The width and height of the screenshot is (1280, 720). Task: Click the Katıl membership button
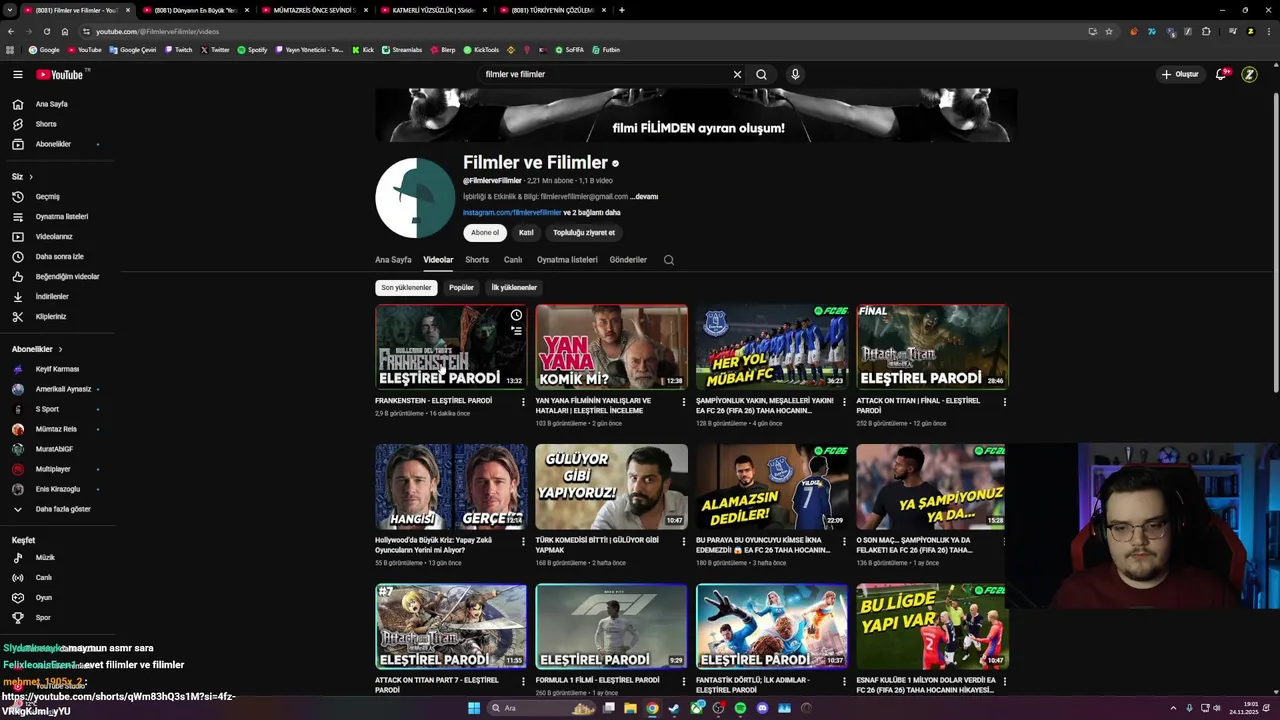coord(526,233)
